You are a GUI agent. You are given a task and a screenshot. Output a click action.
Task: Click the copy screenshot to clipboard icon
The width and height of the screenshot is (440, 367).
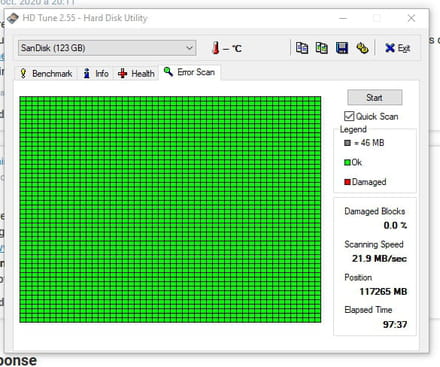tap(322, 48)
